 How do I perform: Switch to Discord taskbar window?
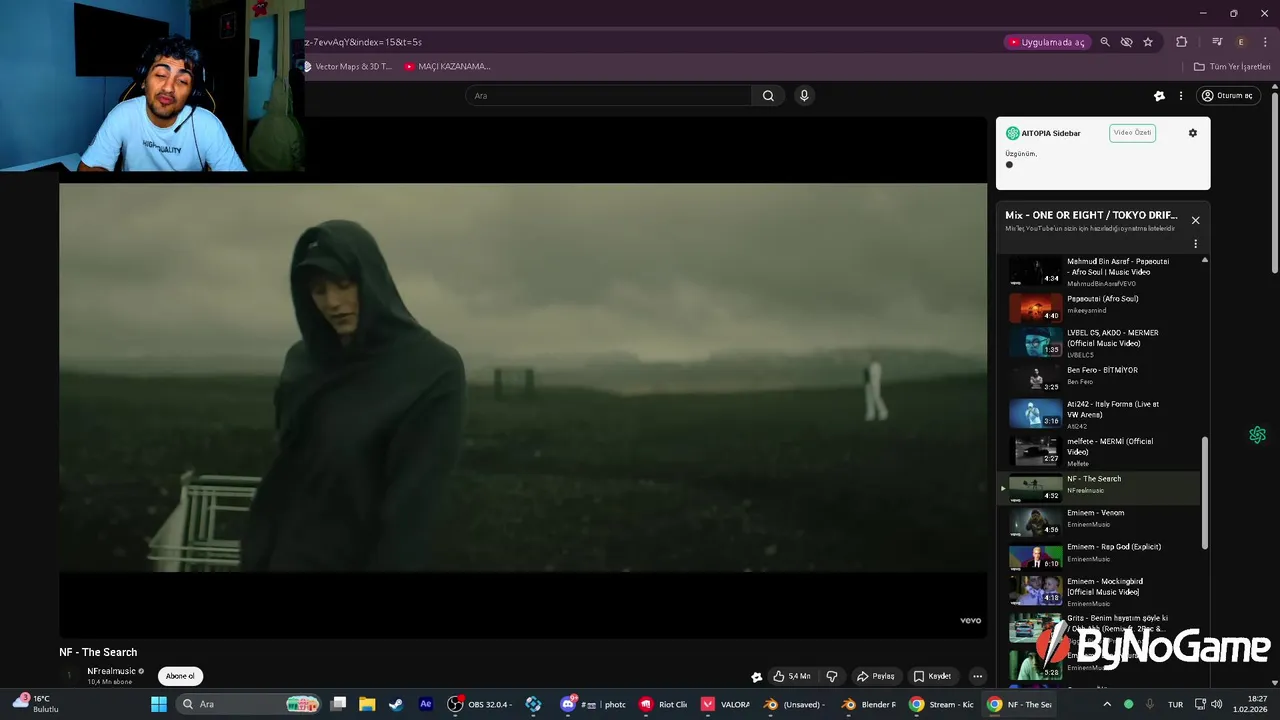594,704
